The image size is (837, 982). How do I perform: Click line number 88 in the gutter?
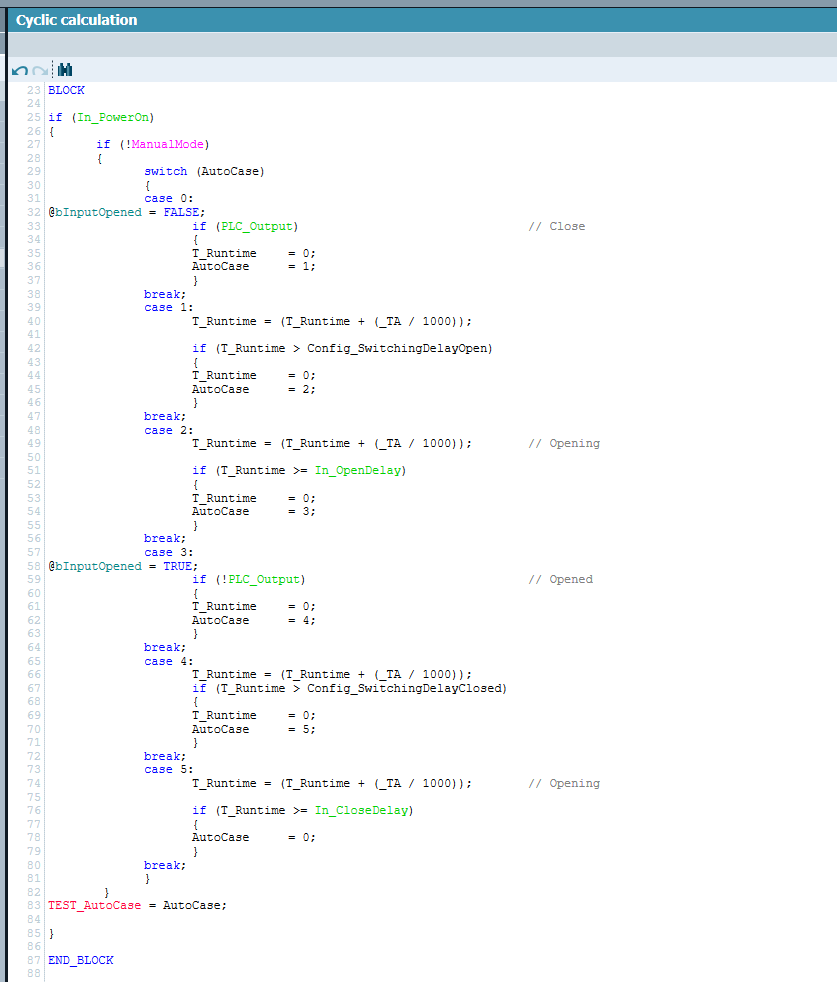point(34,973)
